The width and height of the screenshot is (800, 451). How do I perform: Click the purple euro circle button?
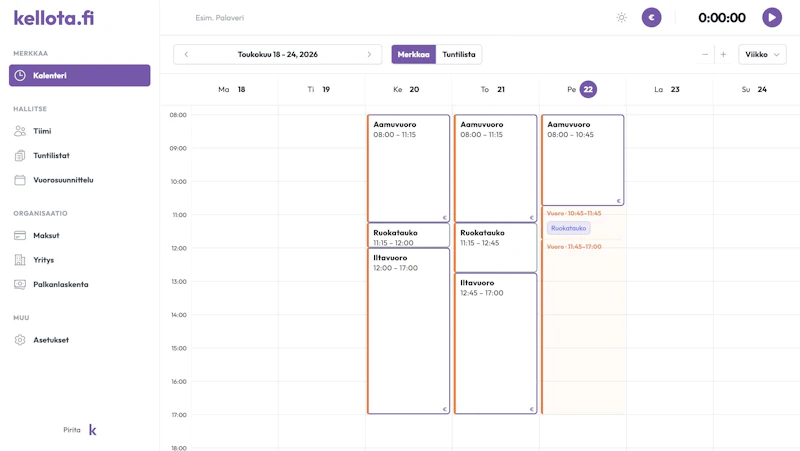(x=652, y=17)
